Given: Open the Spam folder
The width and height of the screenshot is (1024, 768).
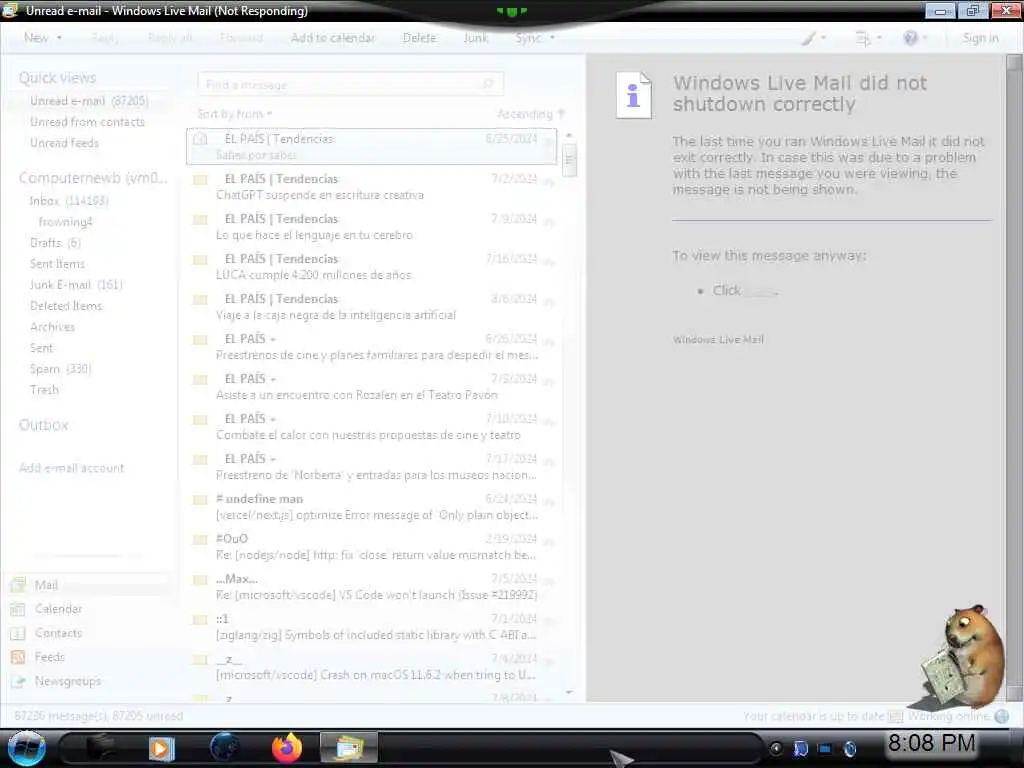Looking at the screenshot, I should pyautogui.click(x=60, y=369).
